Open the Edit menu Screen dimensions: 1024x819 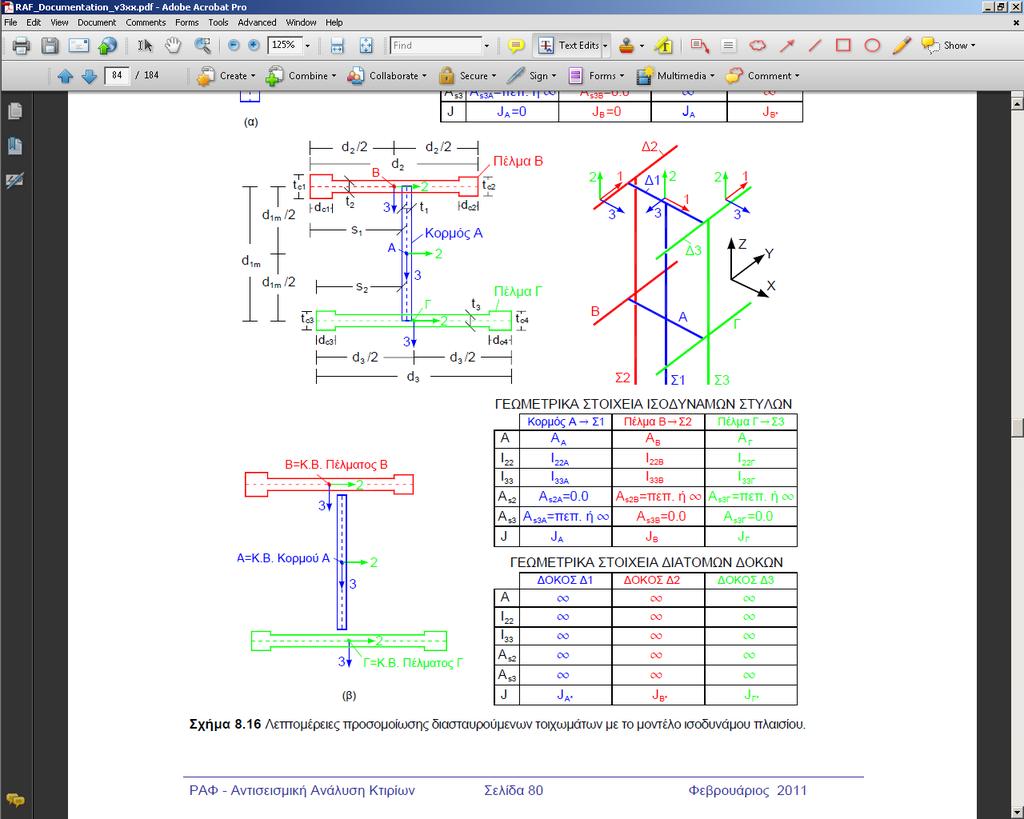pos(33,22)
